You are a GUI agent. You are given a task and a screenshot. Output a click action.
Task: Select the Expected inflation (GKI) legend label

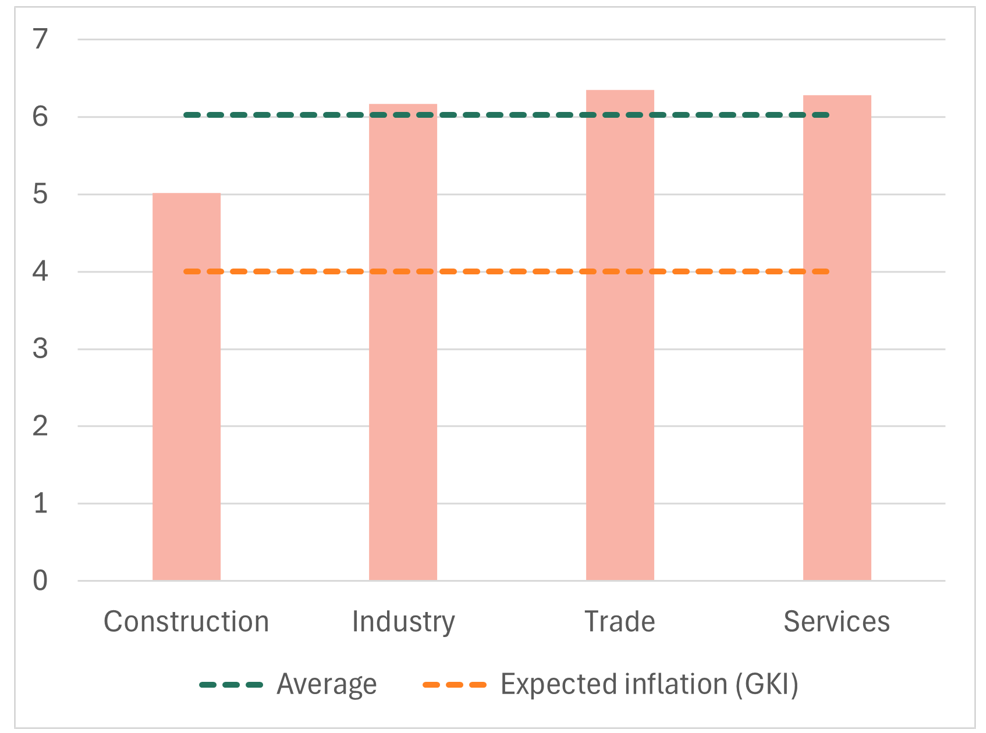tap(649, 685)
